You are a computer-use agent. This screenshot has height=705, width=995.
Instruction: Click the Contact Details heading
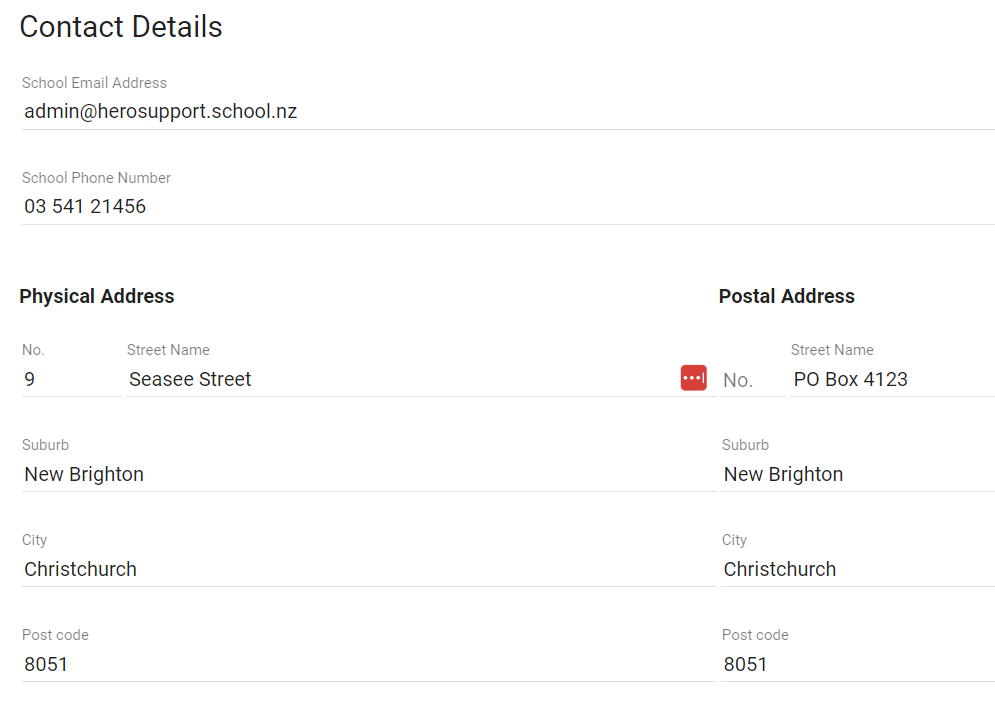pos(121,27)
